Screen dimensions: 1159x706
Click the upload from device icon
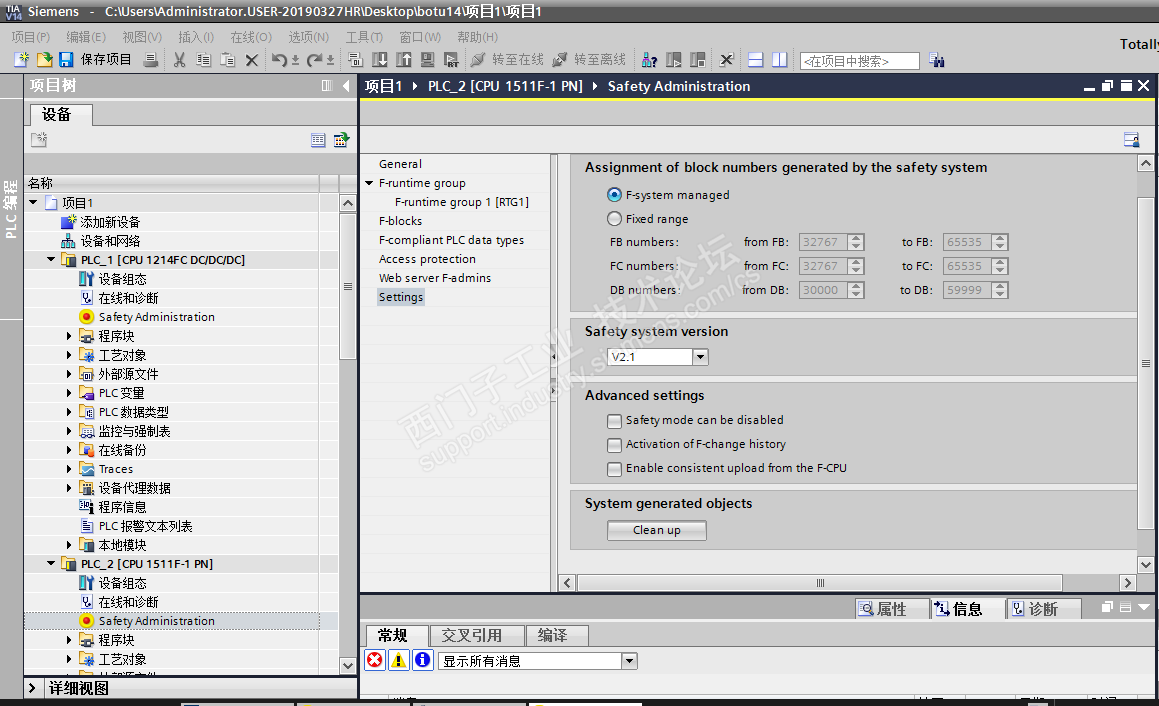point(404,60)
